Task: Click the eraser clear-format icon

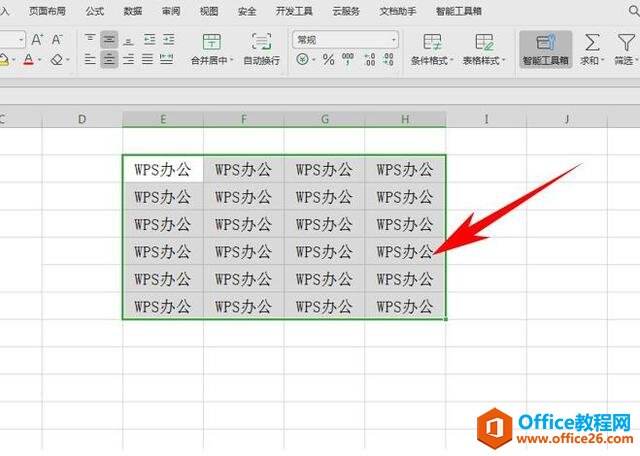Action: point(57,60)
